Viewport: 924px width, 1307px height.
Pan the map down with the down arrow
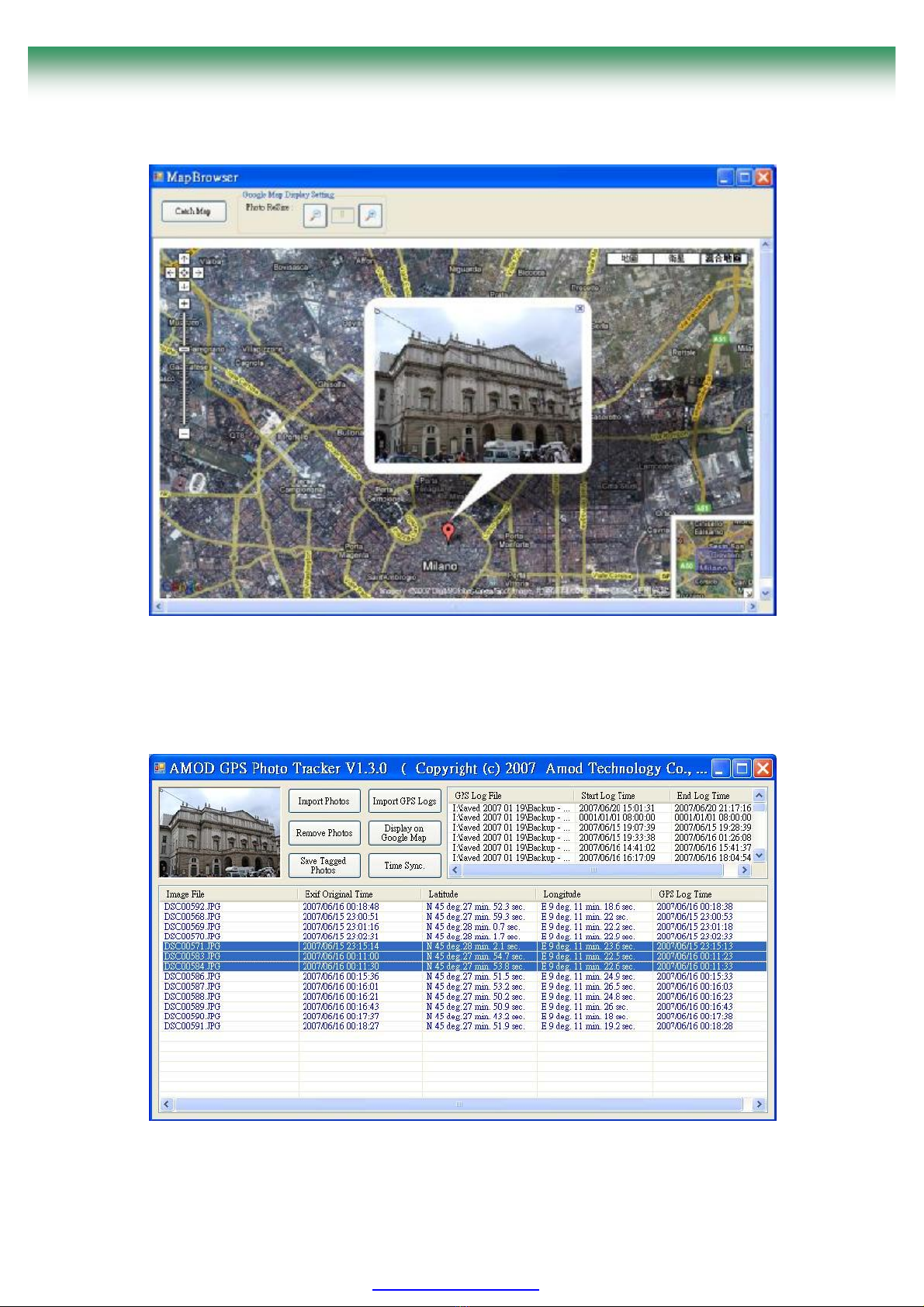[184, 286]
